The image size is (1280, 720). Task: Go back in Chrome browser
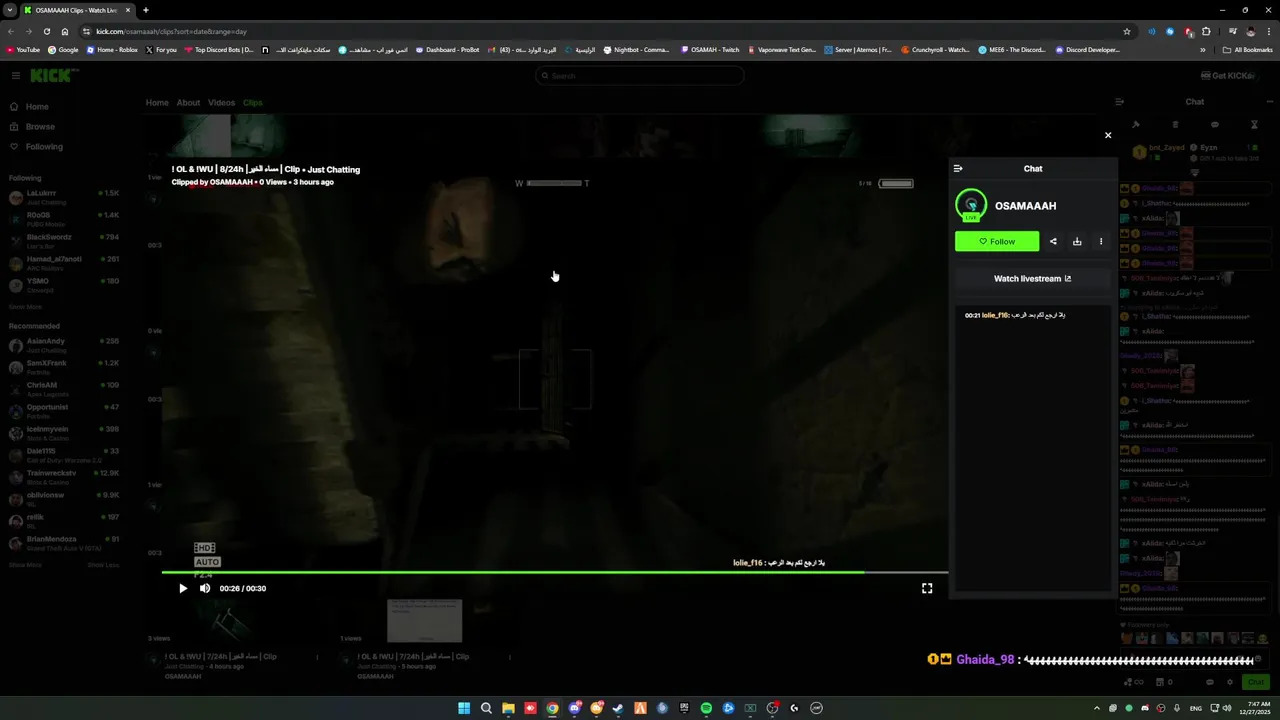point(11,31)
